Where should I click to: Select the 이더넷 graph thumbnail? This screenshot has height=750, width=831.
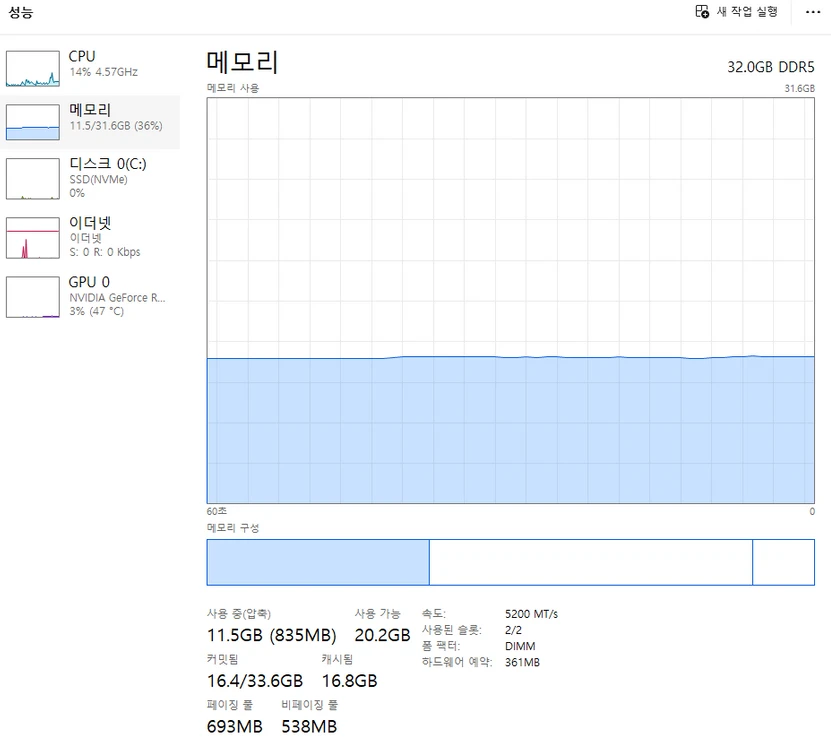click(33, 237)
